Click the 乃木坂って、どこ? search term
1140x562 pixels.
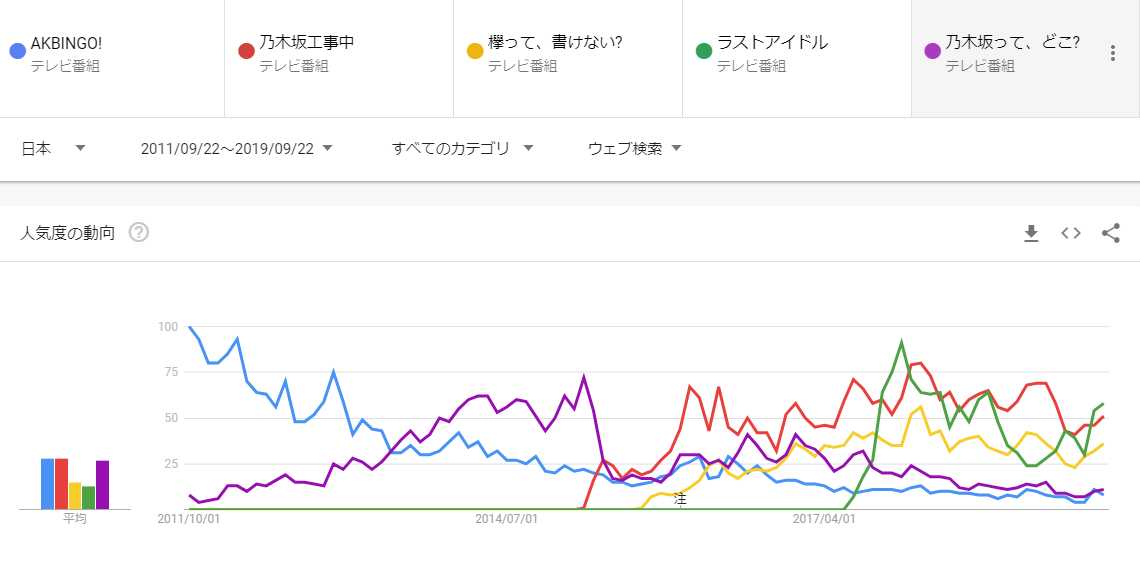tap(1012, 43)
